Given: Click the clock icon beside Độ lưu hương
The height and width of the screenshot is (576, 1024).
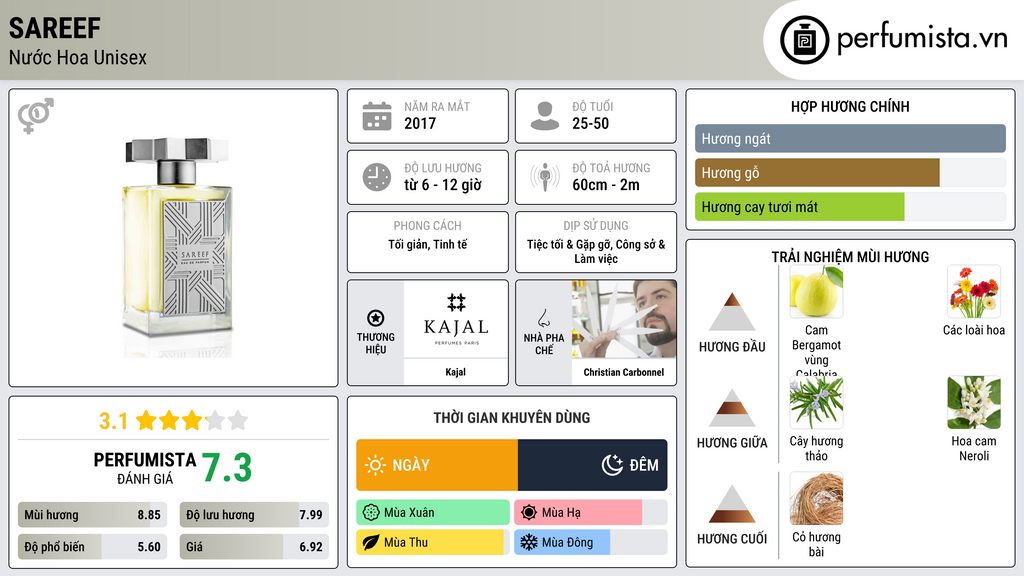Looking at the screenshot, I should (x=377, y=177).
